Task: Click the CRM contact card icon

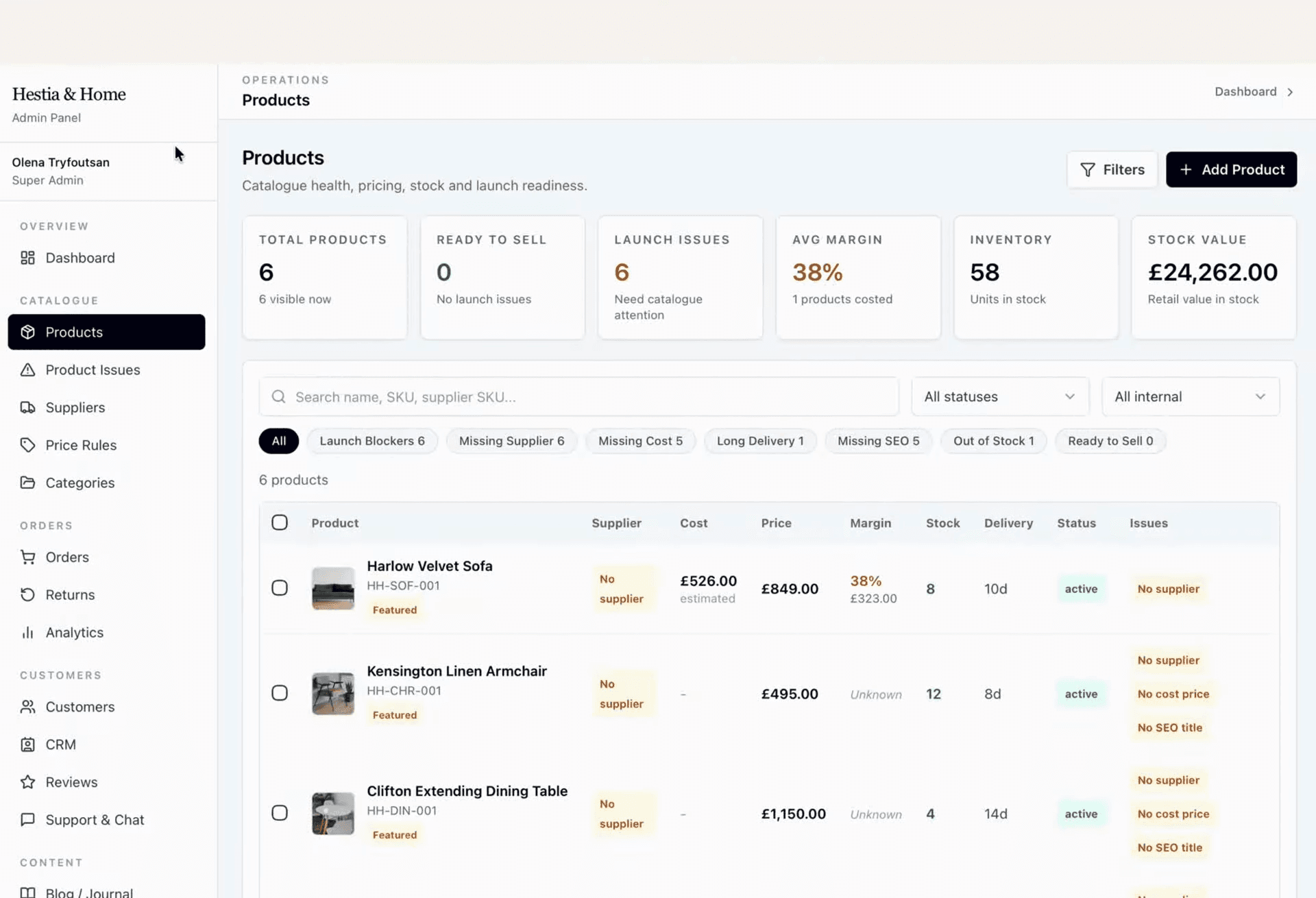Action: click(27, 744)
